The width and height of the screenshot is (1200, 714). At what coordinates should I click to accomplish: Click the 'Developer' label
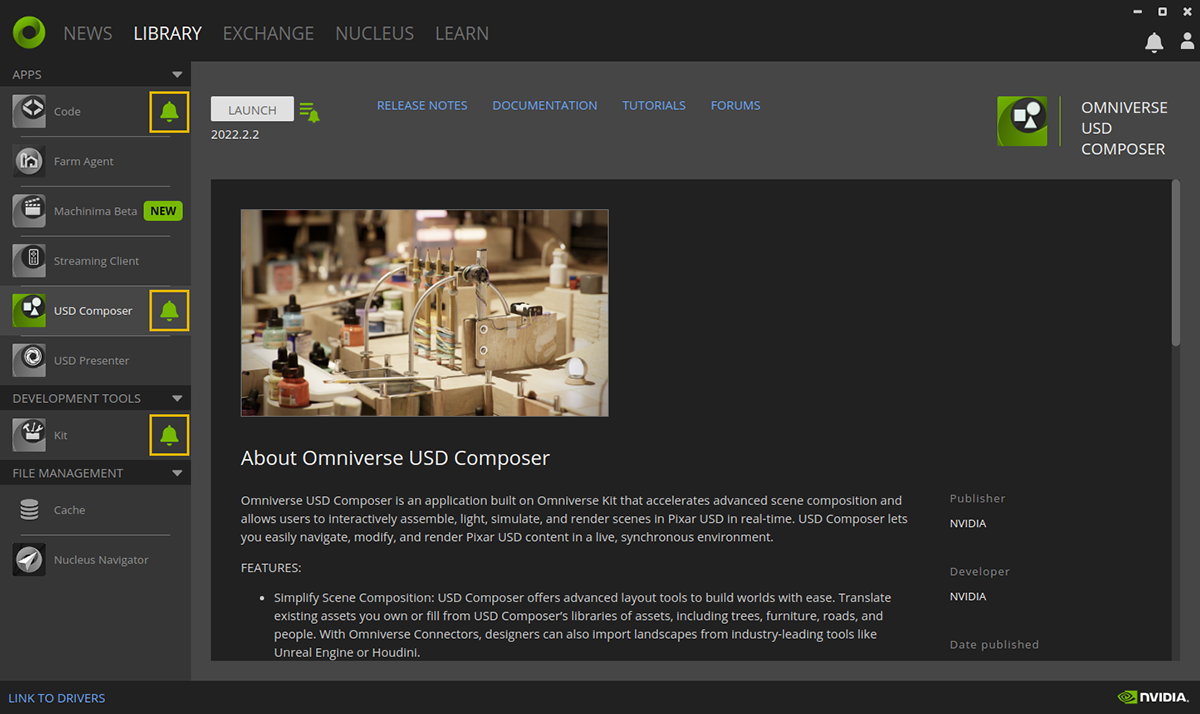click(x=980, y=571)
